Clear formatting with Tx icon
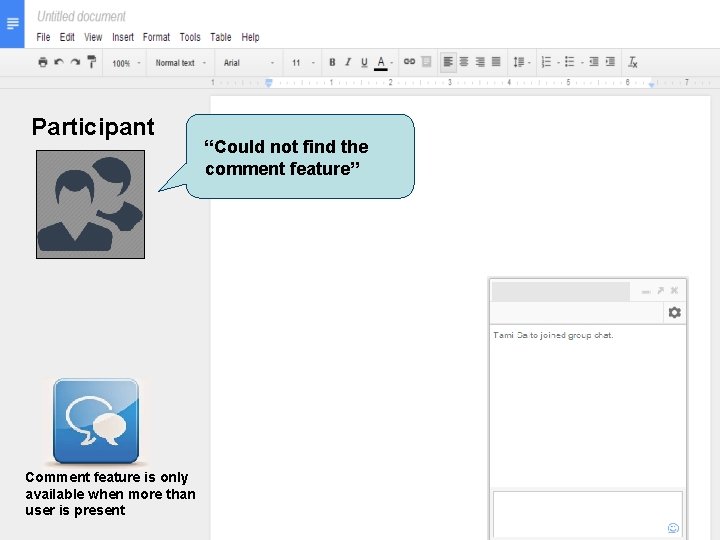 point(632,62)
